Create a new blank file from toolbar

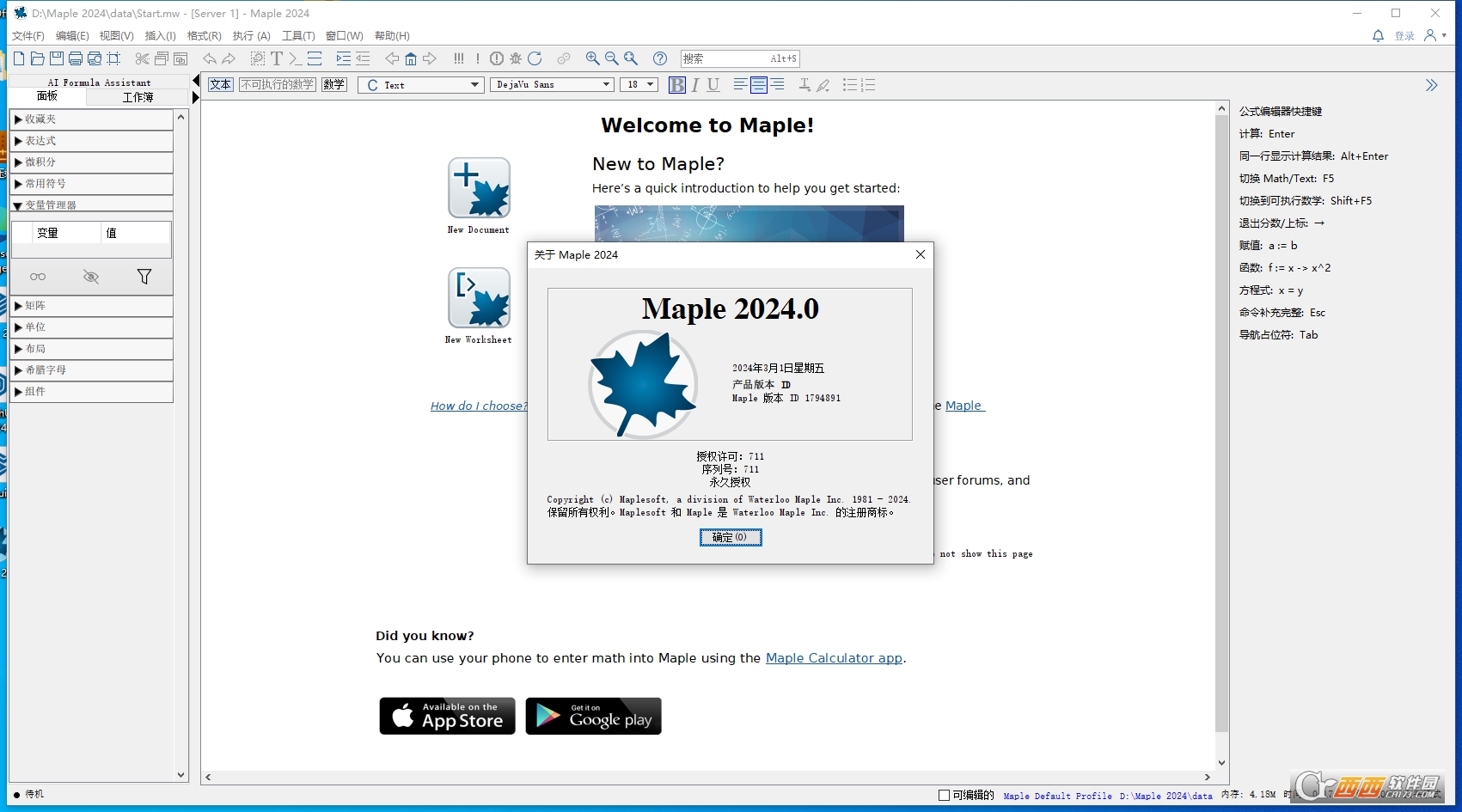point(19,58)
